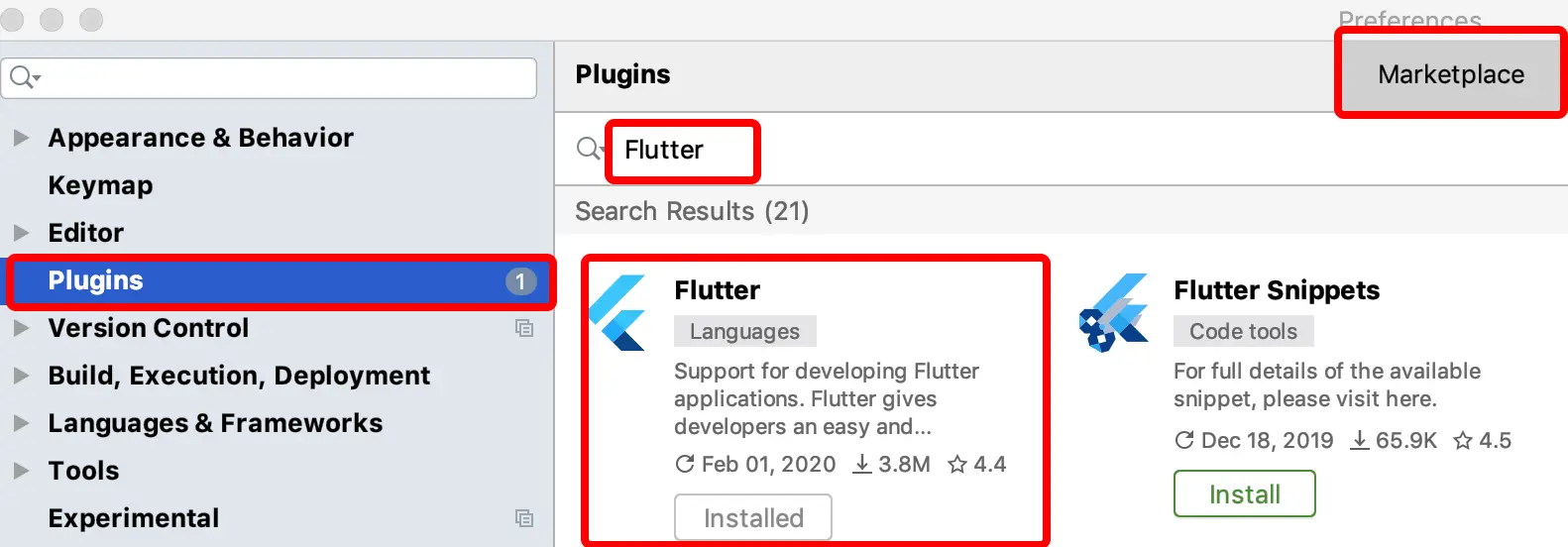This screenshot has height=547, width=1568.
Task: Click the Flutter Snippets download count icon
Action: click(1360, 440)
